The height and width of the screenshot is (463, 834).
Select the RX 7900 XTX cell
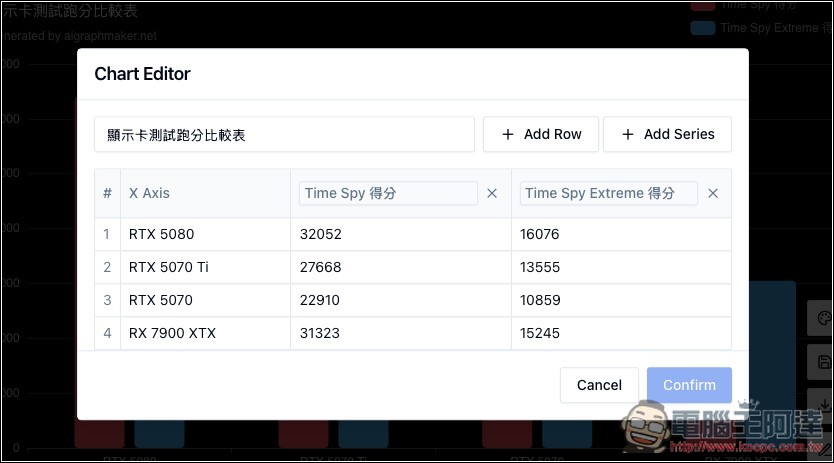pos(205,333)
